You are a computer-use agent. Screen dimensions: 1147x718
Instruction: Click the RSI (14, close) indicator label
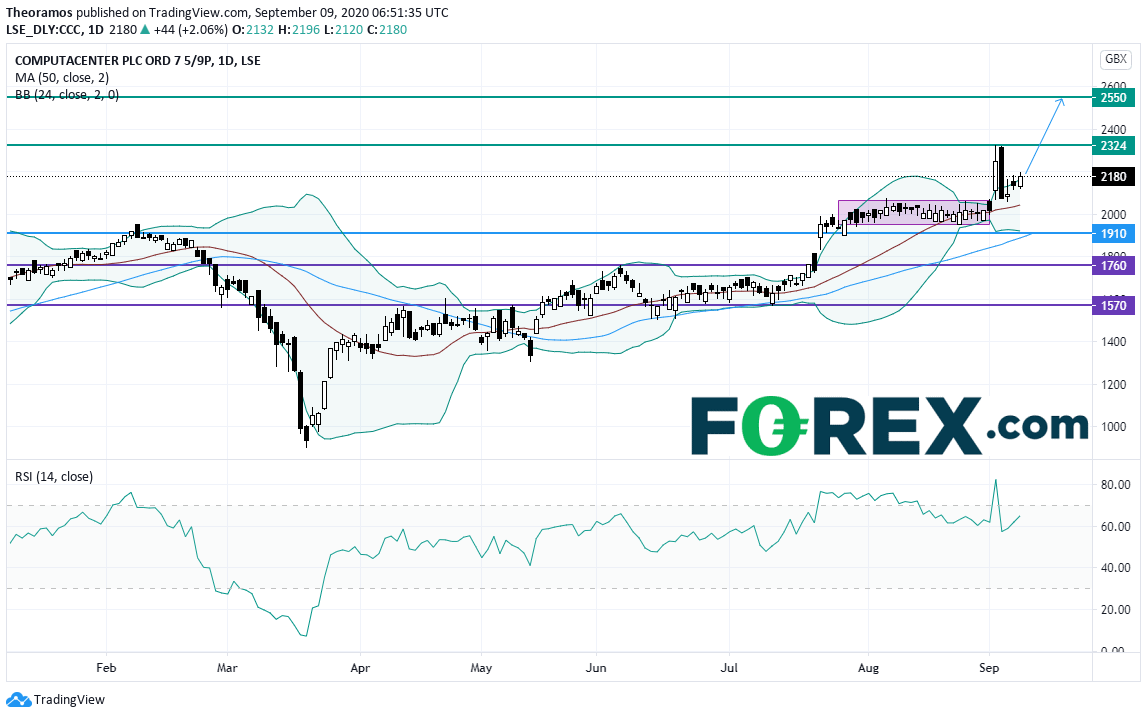54,477
